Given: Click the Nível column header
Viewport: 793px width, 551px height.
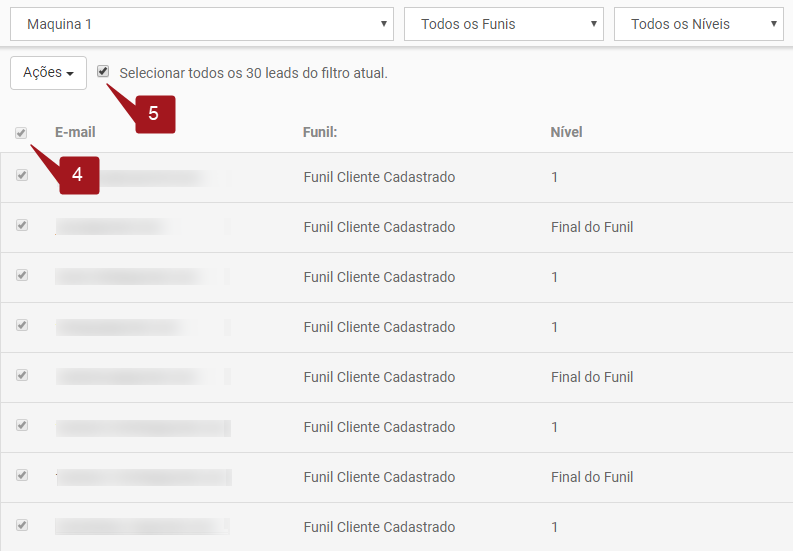Looking at the screenshot, I should tap(566, 132).
